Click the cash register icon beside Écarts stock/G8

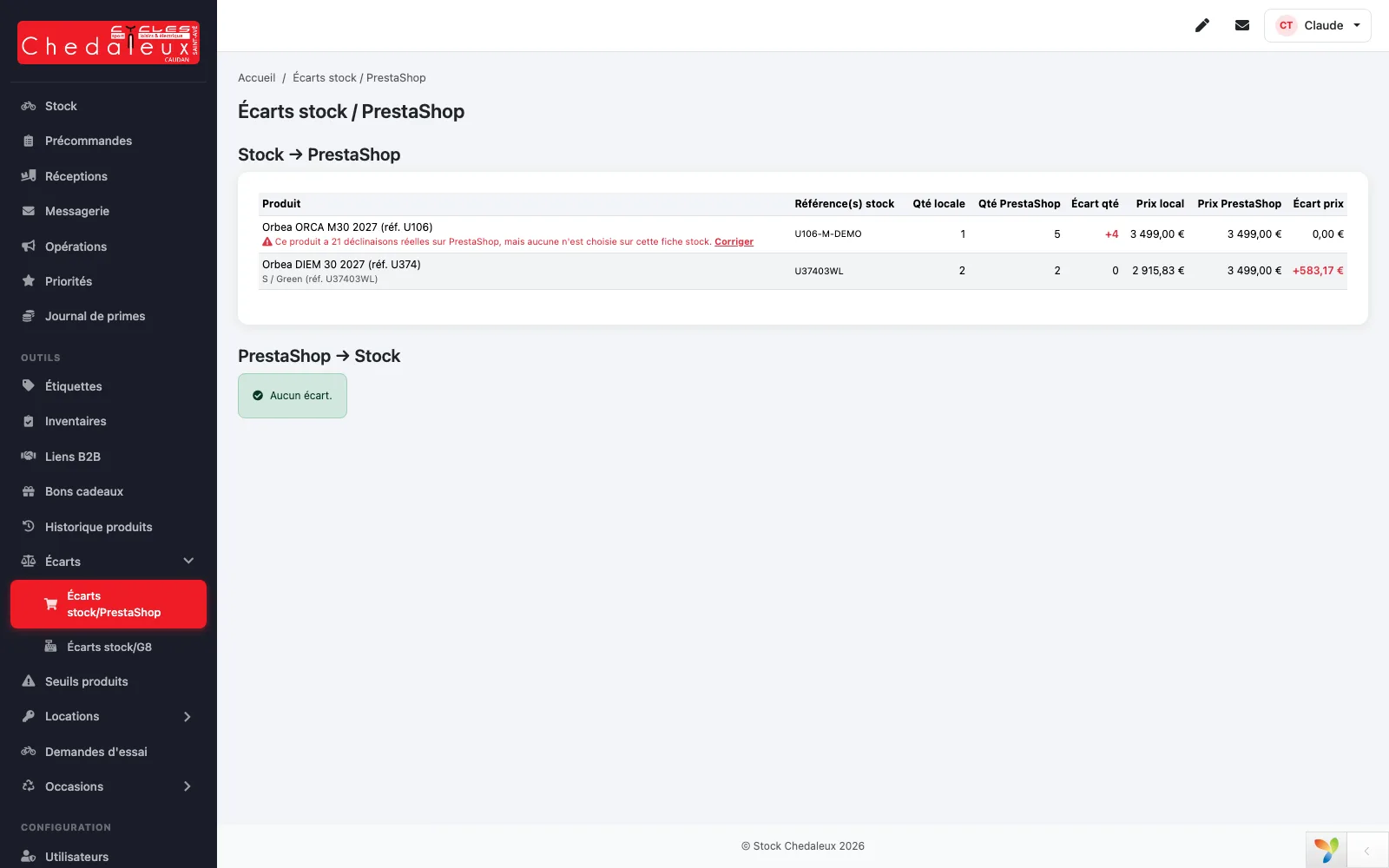[51, 647]
